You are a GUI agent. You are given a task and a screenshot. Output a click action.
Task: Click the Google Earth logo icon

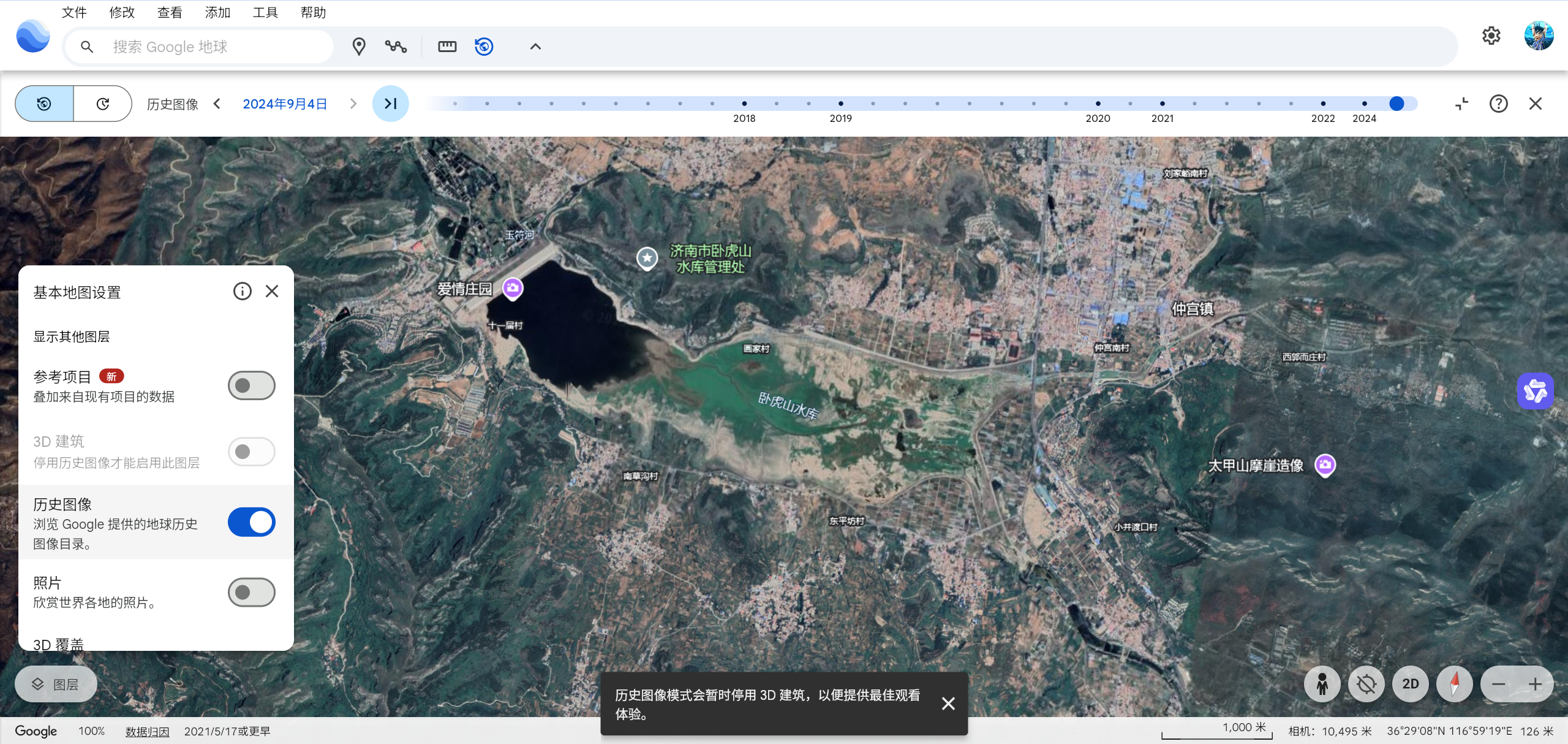32,37
